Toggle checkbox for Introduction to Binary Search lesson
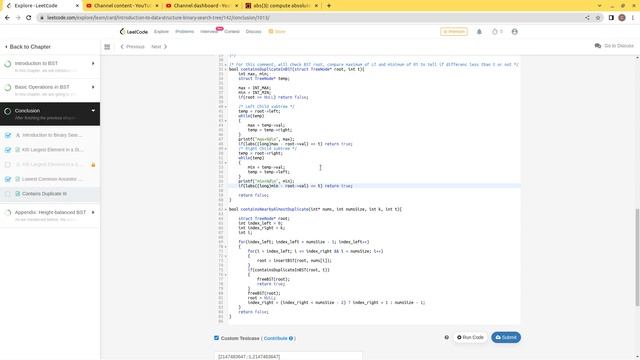Viewport: 640px width, 360px height. pyautogui.click(x=8, y=135)
